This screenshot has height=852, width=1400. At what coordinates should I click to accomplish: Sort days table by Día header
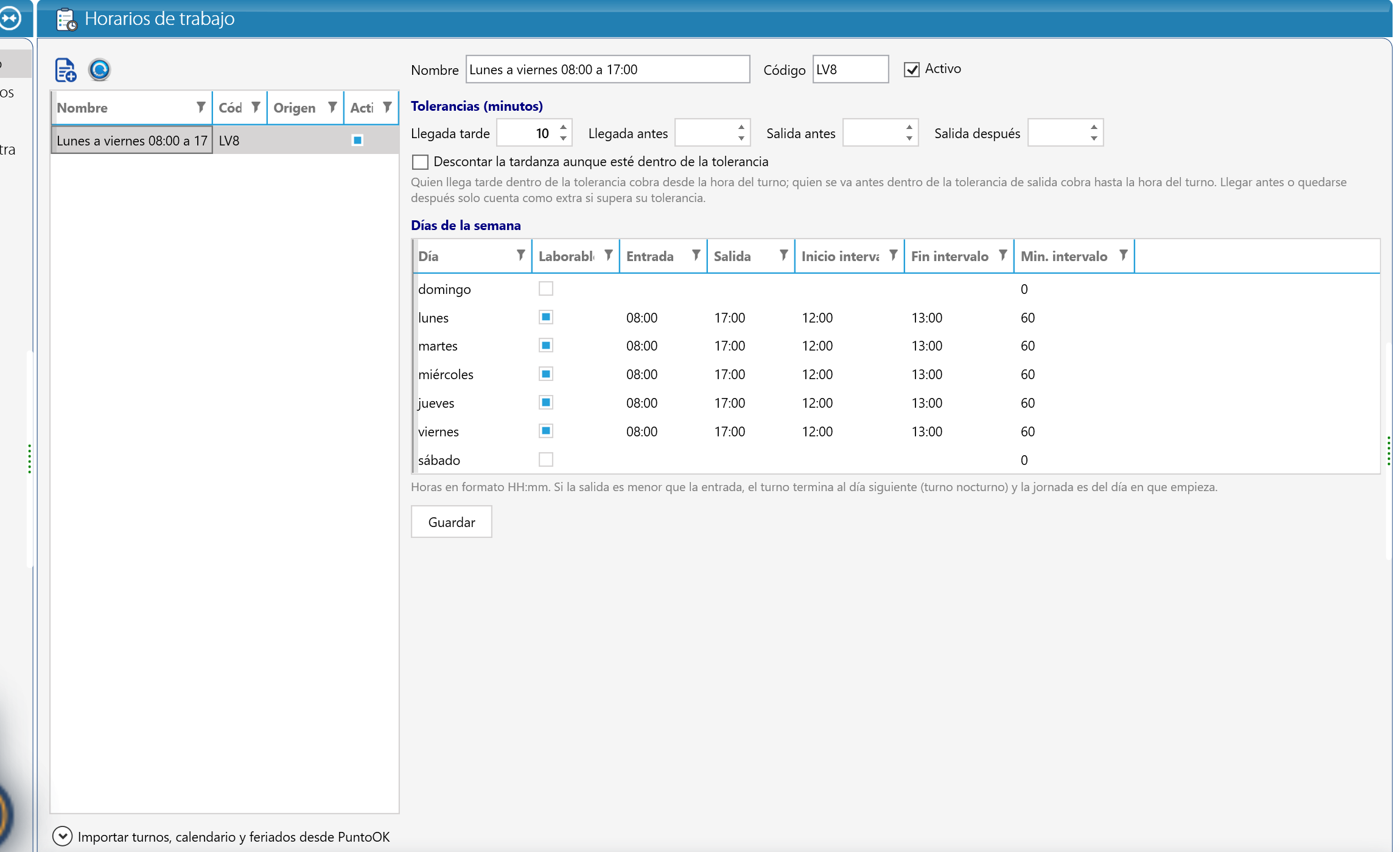pos(429,256)
